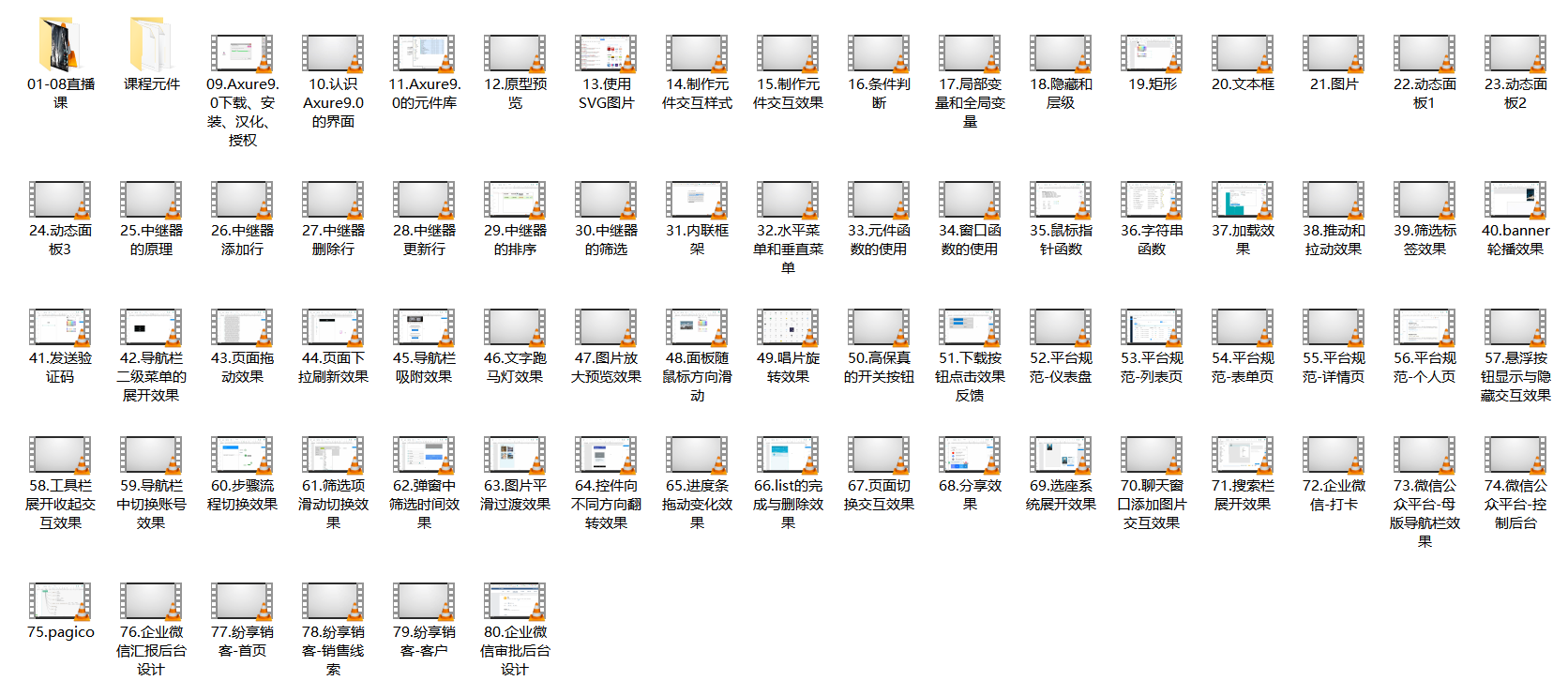Click the 40.banner轮播效果 video file
Image resolution: width=1568 pixels, height=696 pixels.
coord(1515,201)
